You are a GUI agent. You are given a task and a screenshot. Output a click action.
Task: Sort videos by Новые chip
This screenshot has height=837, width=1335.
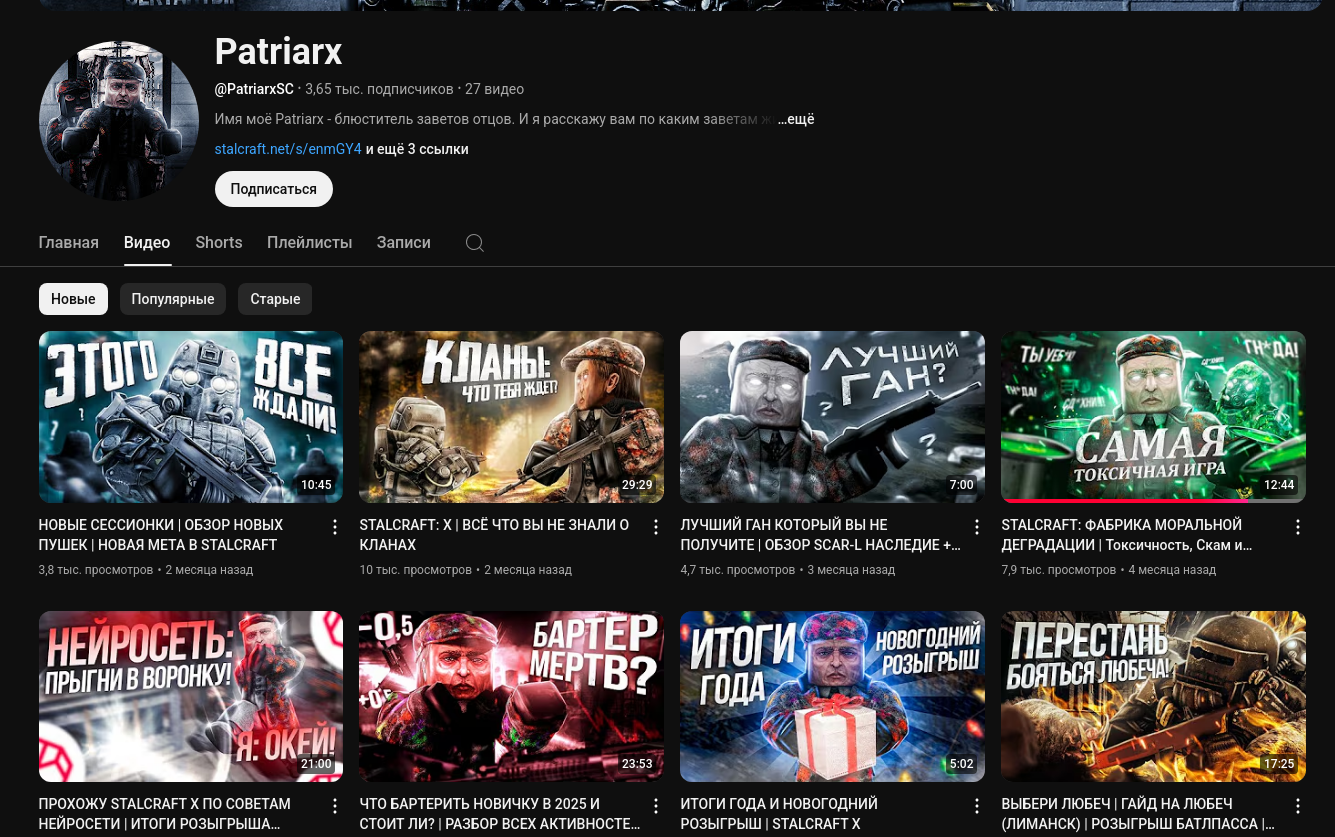(73, 299)
